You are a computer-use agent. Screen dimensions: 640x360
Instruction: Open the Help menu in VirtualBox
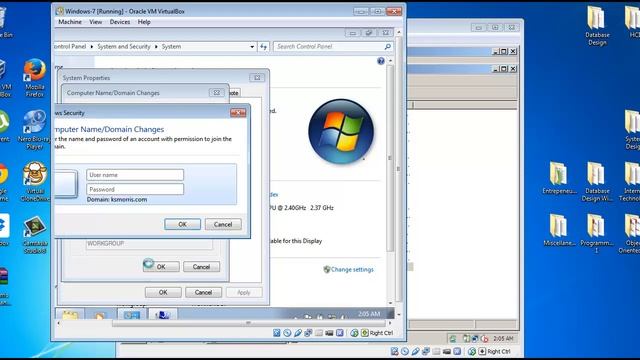click(x=144, y=22)
